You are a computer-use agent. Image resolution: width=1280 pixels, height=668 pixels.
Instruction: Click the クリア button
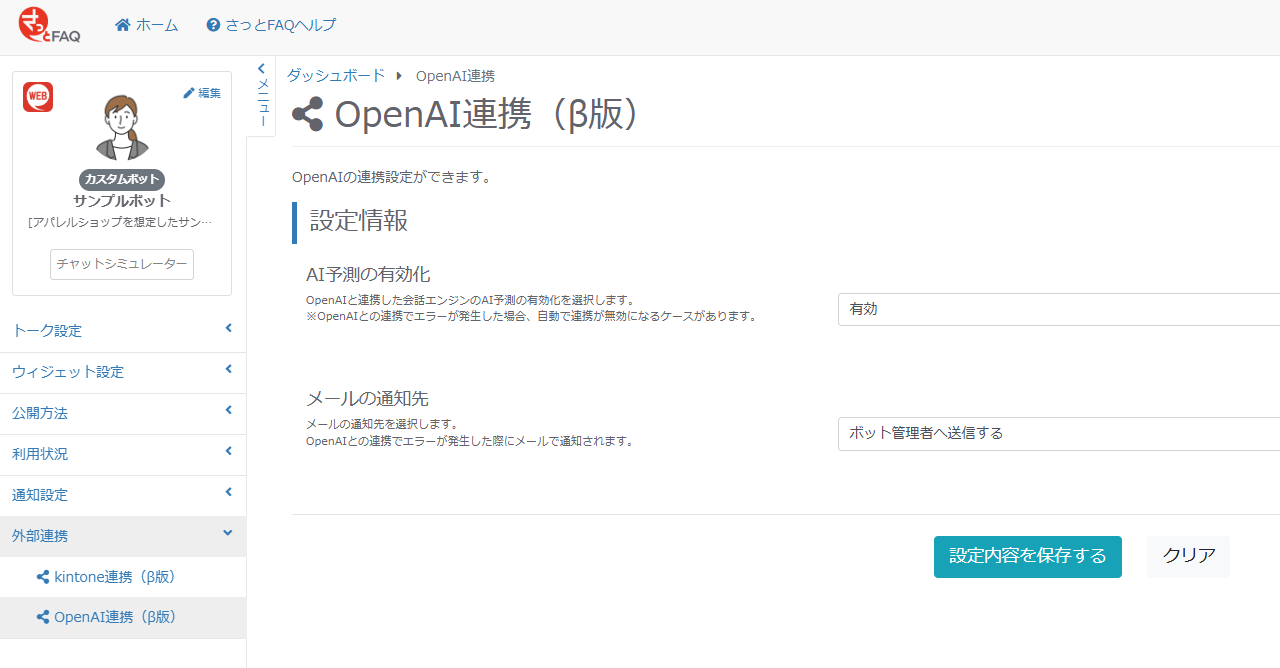click(x=1188, y=556)
